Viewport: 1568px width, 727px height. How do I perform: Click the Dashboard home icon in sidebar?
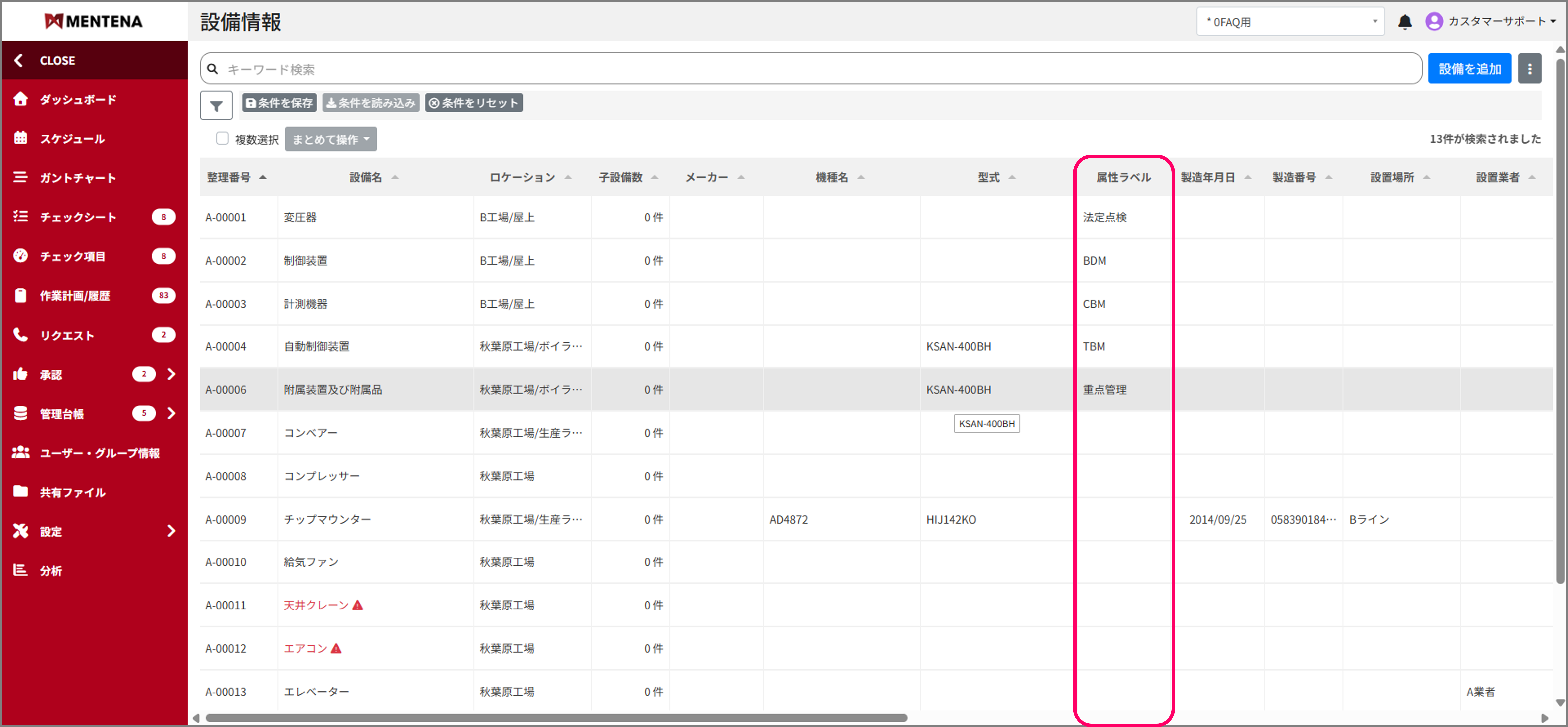21,99
